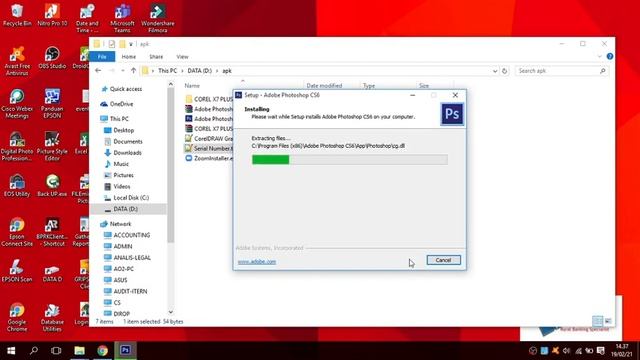Image resolution: width=640 pixels, height=360 pixels.
Task: Click DATA (D:) in the address breadcrumb
Action: [x=200, y=71]
